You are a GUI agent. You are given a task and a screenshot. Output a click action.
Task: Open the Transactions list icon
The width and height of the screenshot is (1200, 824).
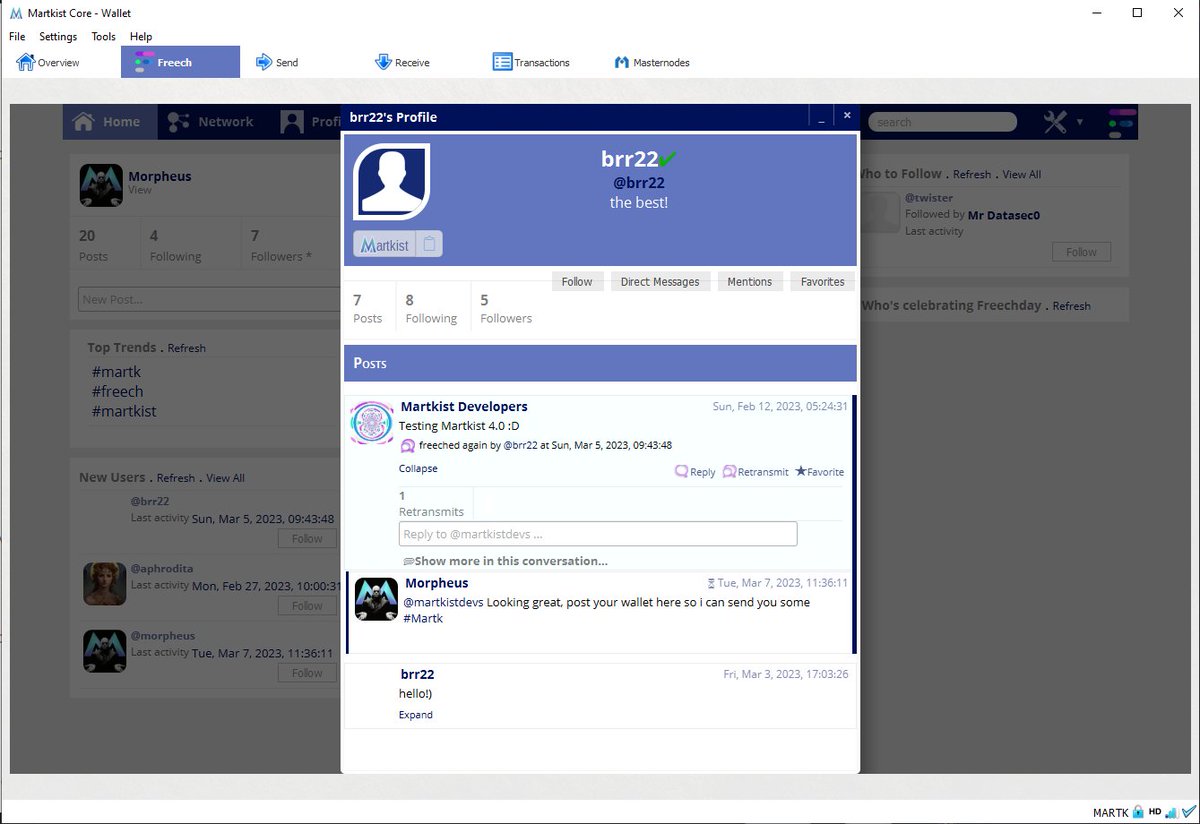coord(502,62)
